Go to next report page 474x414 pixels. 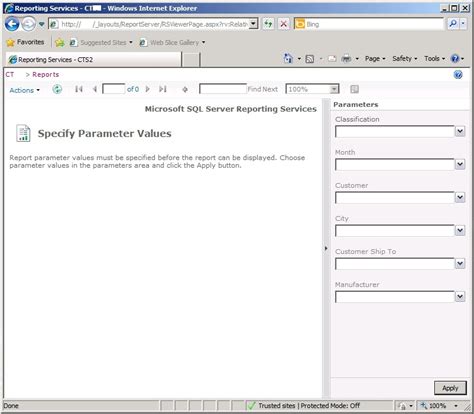tap(148, 89)
